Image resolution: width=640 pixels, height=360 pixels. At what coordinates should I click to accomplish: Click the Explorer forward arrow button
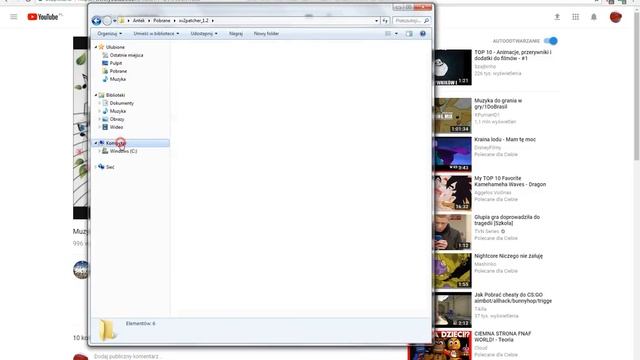coord(107,20)
